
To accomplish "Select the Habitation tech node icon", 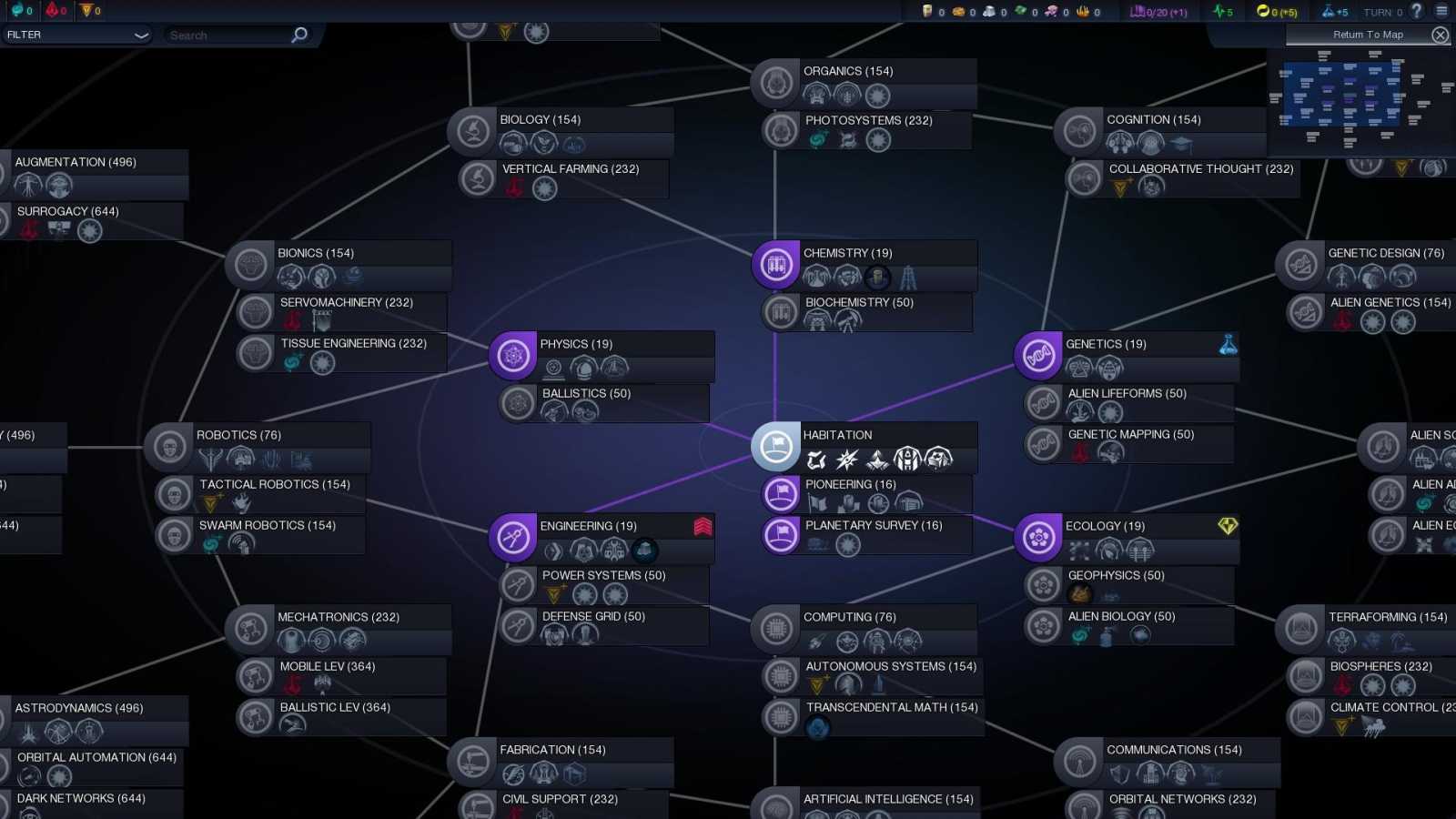I will point(776,447).
